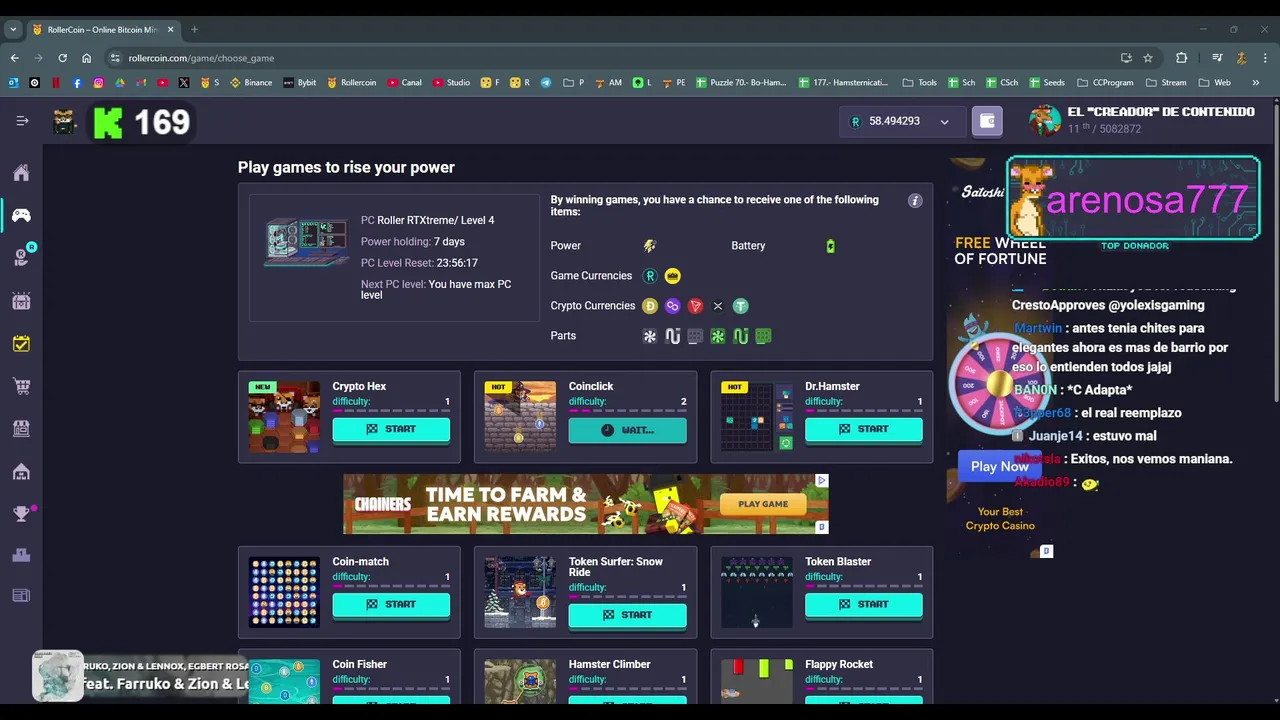
Task: Click the info icon in the rewards panel
Action: (x=914, y=201)
